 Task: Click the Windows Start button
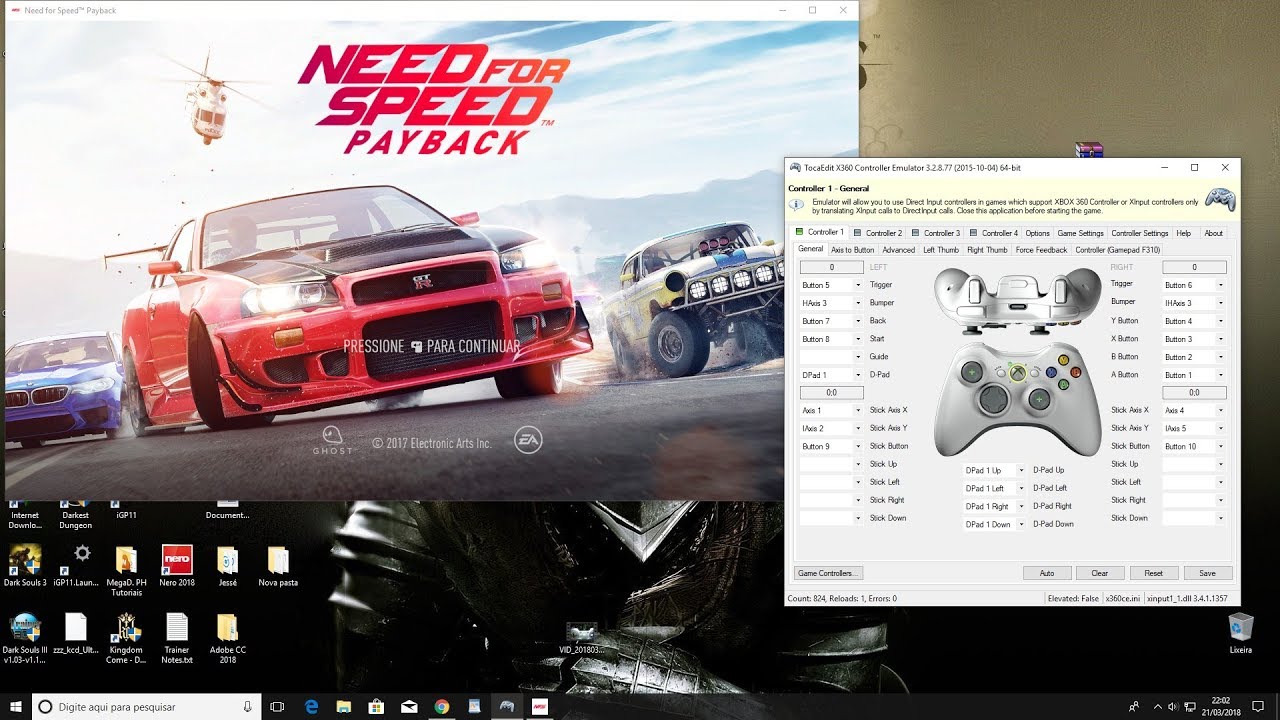(x=16, y=706)
